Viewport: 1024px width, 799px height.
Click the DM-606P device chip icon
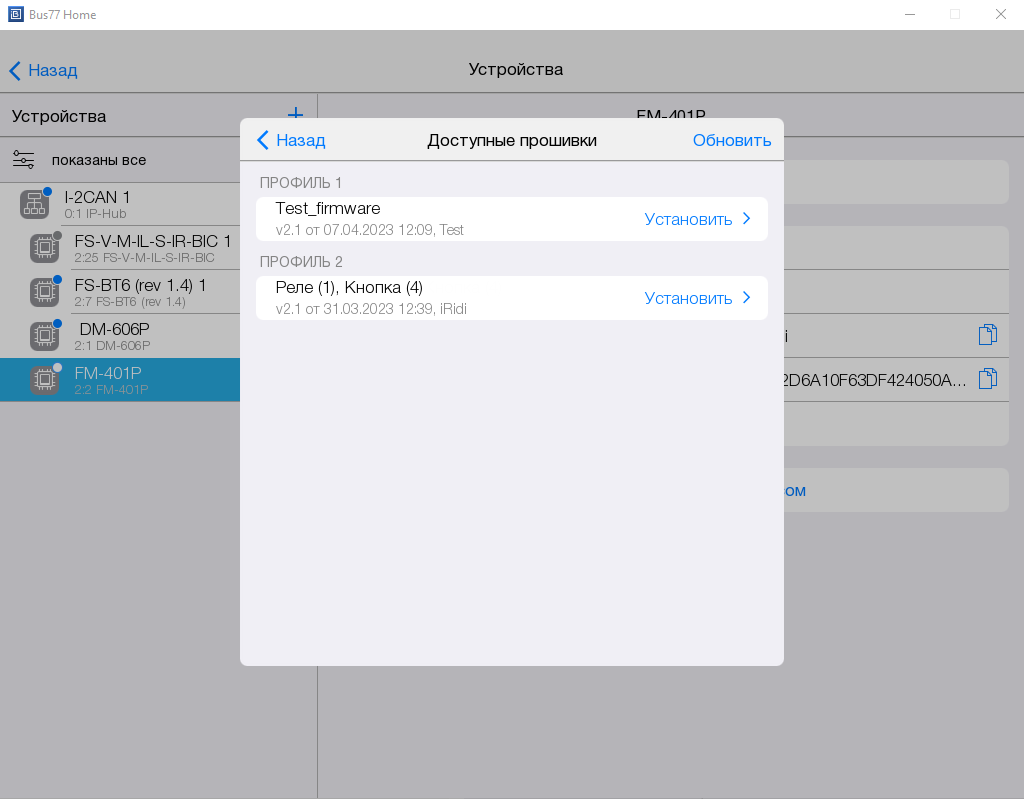[x=44, y=336]
